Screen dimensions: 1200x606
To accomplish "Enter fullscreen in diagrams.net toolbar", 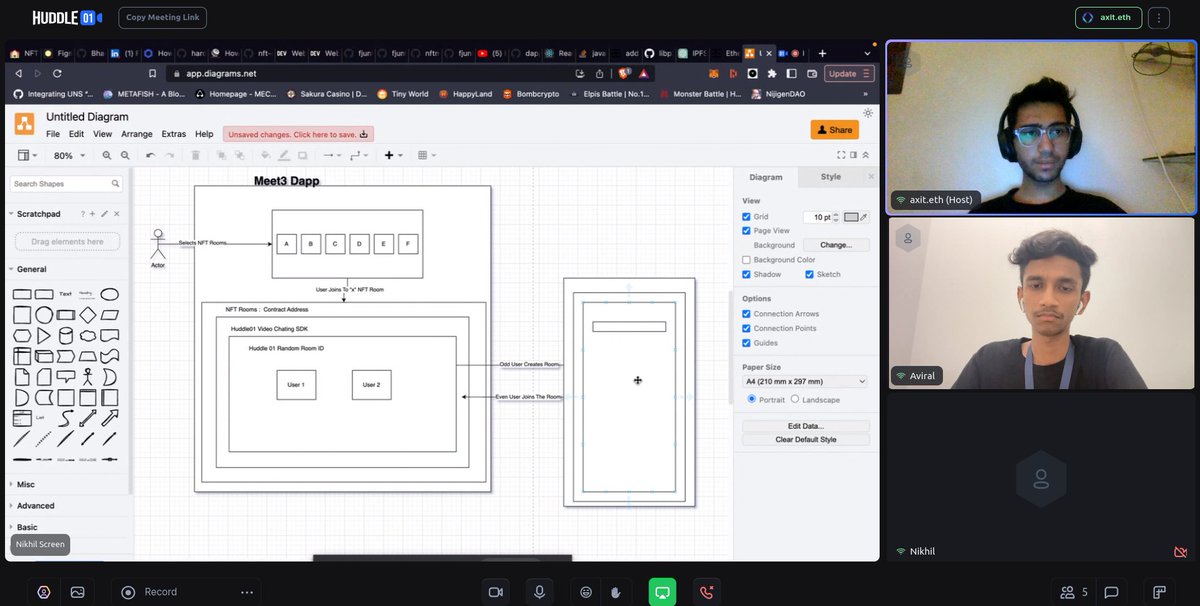I will (841, 155).
